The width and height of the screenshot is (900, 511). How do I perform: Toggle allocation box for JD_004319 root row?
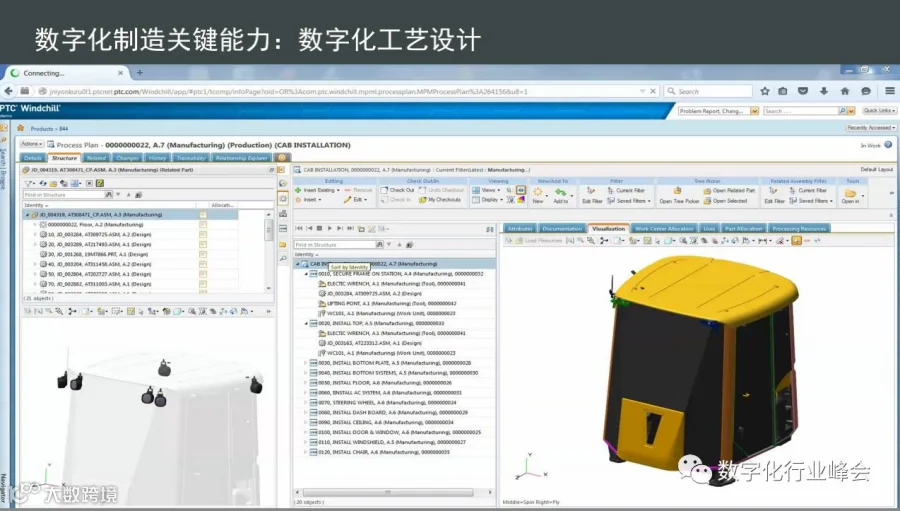point(203,215)
